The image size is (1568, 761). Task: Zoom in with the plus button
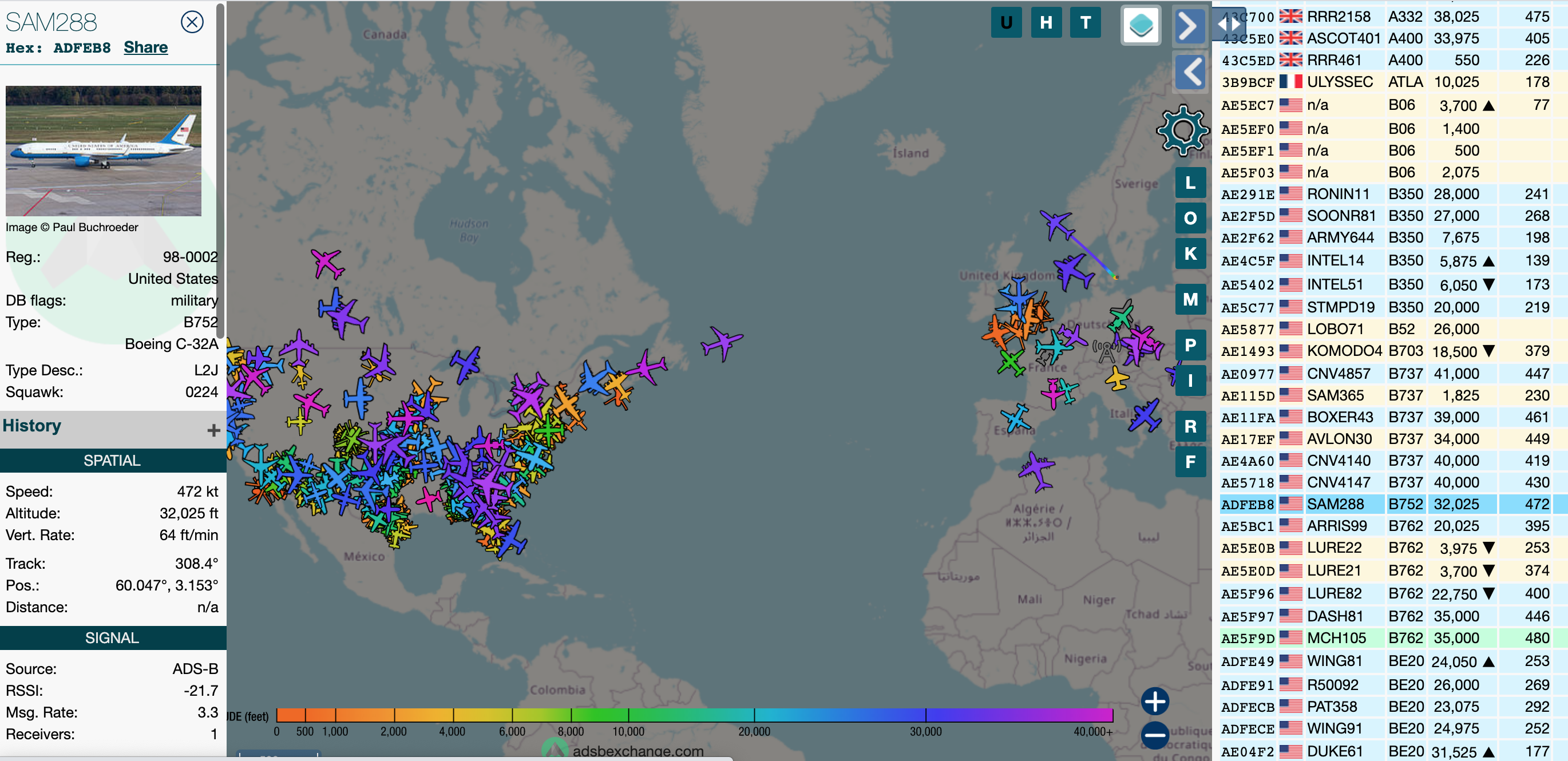(x=1155, y=701)
